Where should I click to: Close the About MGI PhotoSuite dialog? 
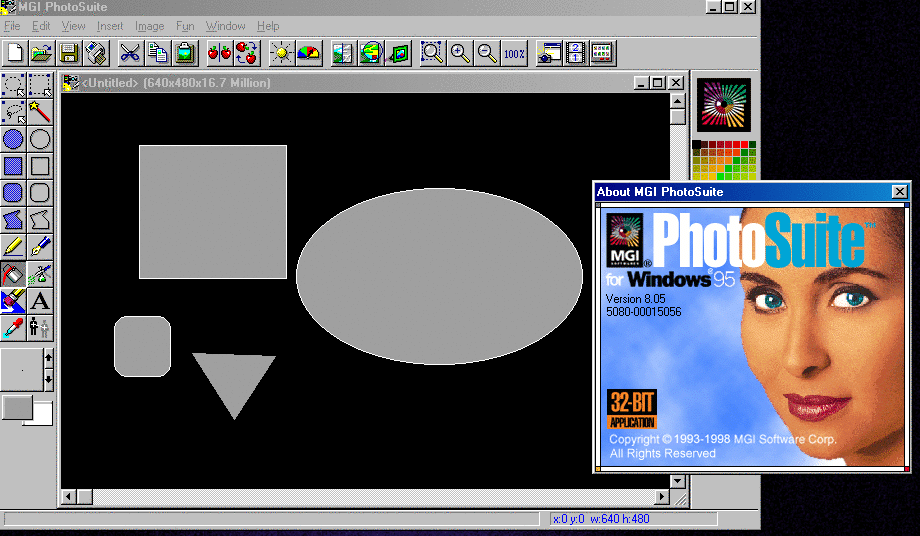(x=899, y=191)
